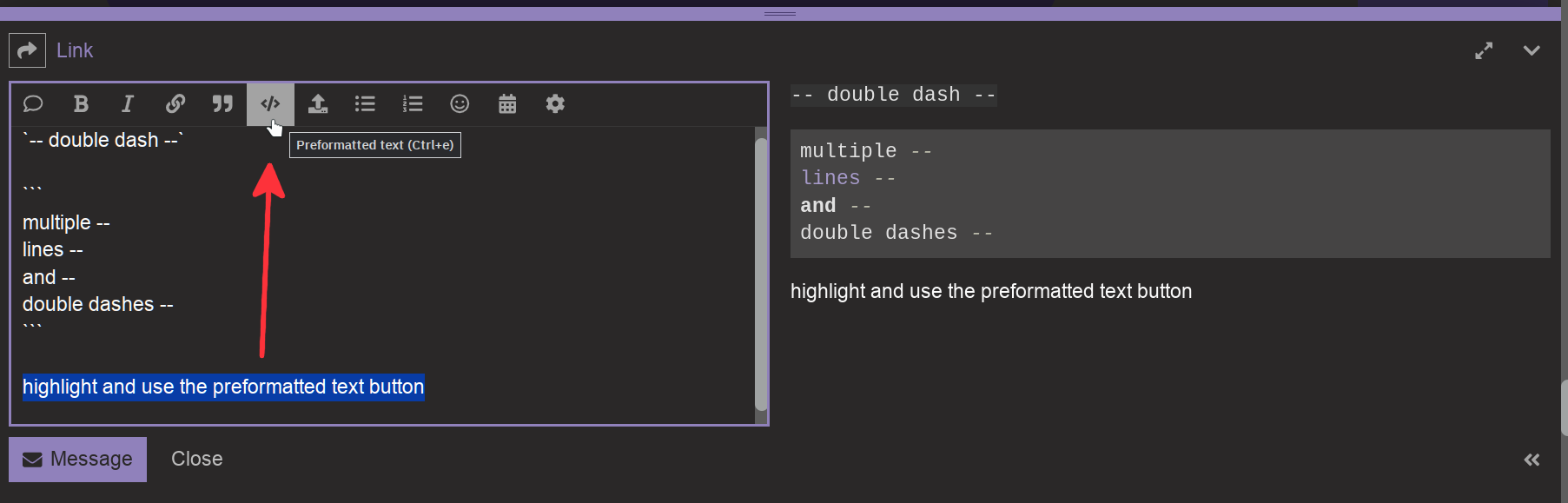
Task: Insert a date with the calendar icon
Action: pyautogui.click(x=507, y=104)
